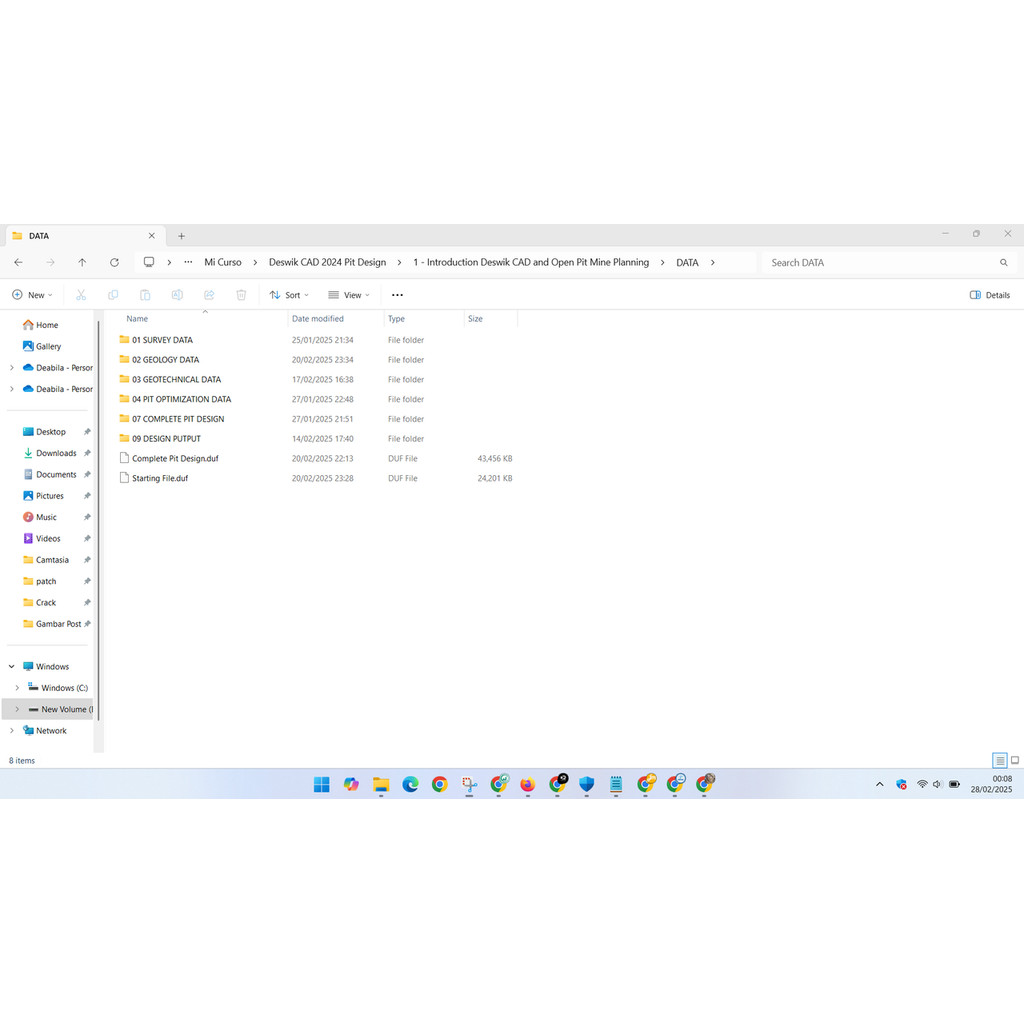Close the DATA tab
1024x1024 pixels.
tap(152, 236)
